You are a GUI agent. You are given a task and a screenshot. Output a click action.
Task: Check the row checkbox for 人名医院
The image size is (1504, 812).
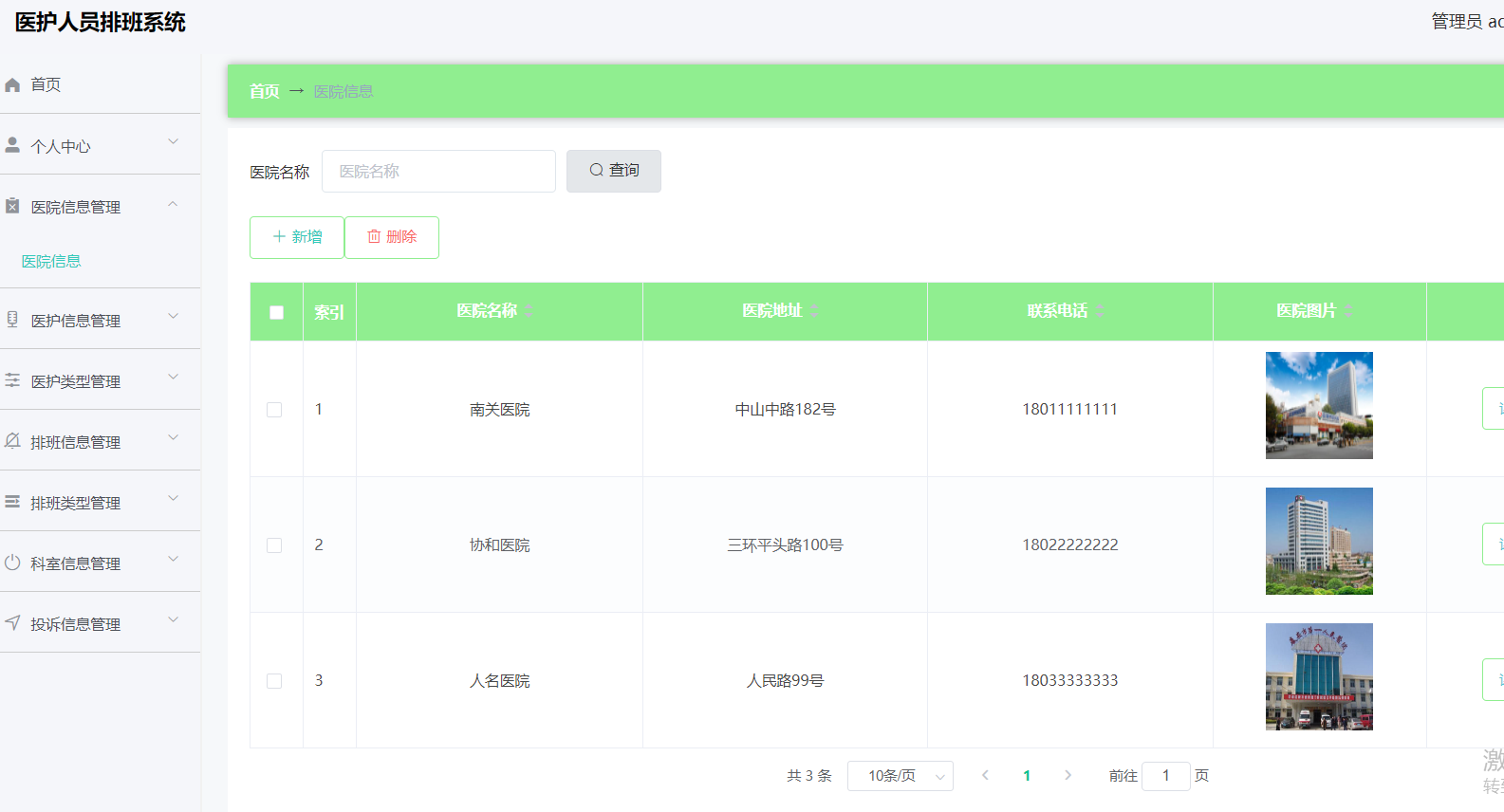(x=274, y=681)
